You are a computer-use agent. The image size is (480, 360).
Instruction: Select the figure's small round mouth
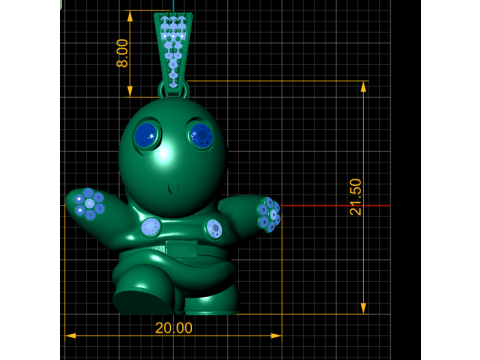click(174, 188)
